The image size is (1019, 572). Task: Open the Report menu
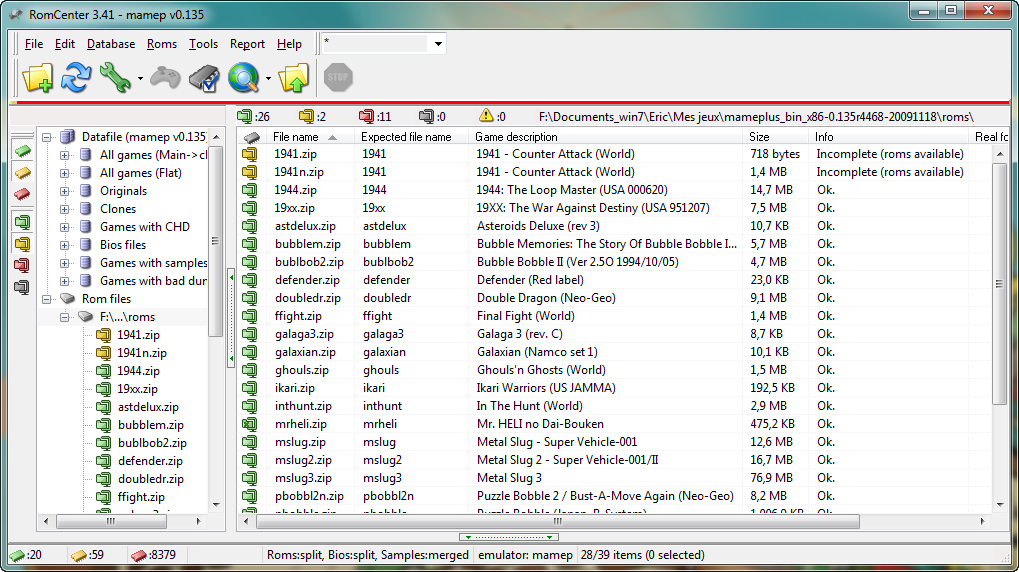247,44
